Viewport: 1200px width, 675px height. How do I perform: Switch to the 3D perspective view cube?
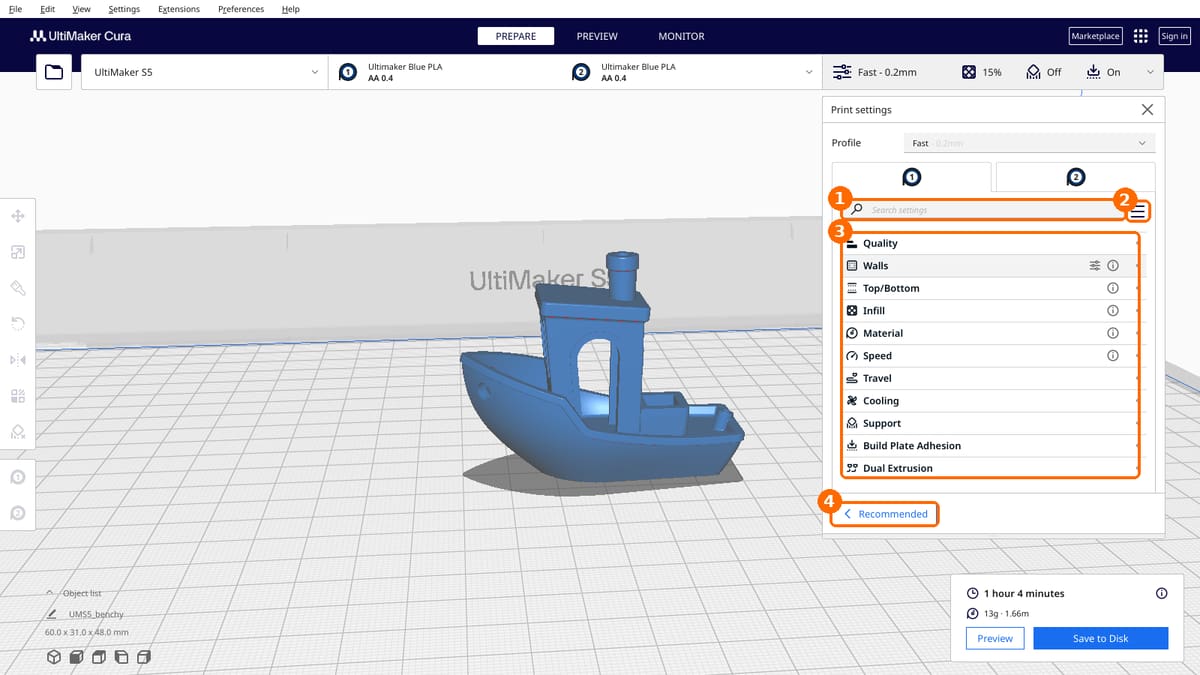coord(54,657)
